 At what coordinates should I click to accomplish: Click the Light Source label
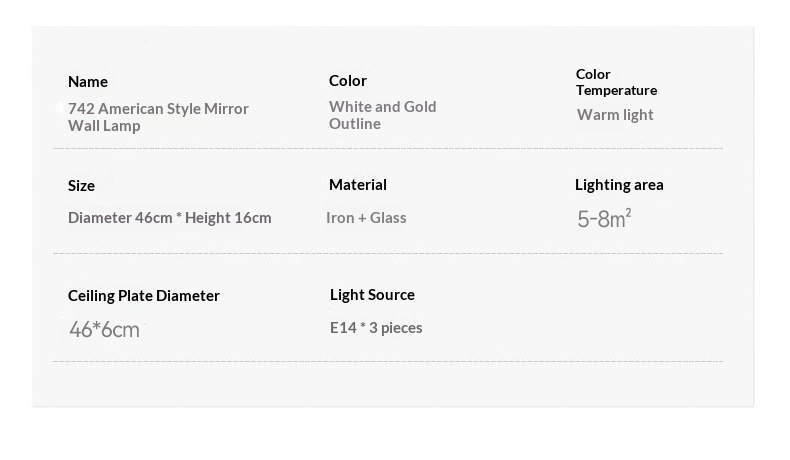click(x=372, y=294)
